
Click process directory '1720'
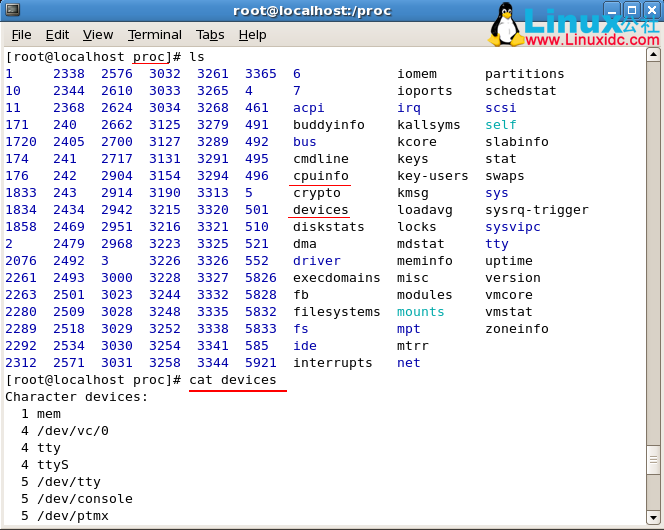21,142
